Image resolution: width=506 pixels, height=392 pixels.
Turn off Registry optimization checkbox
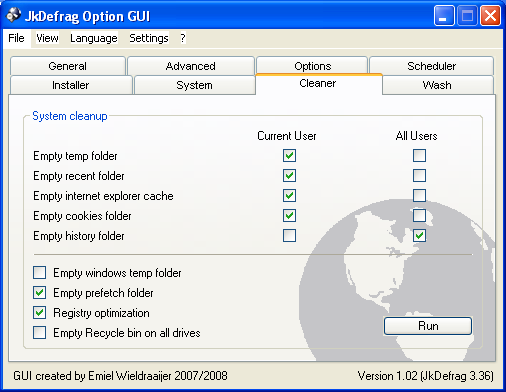click(39, 313)
